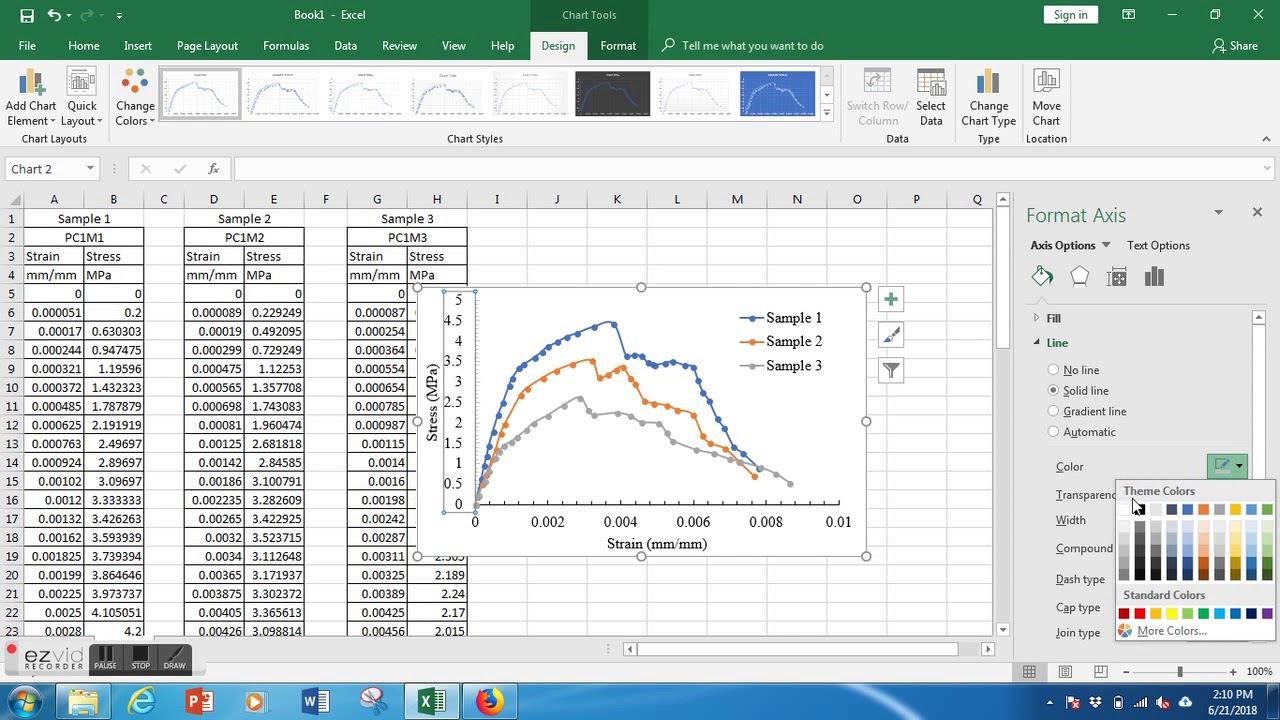Click the Share button
Screen dimensions: 1280x720
coord(1235,46)
